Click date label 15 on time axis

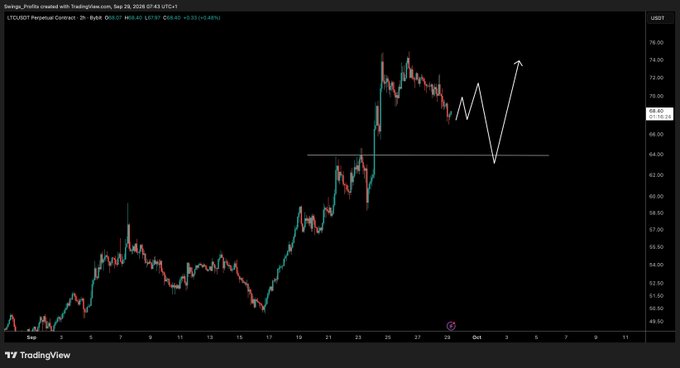239,337
